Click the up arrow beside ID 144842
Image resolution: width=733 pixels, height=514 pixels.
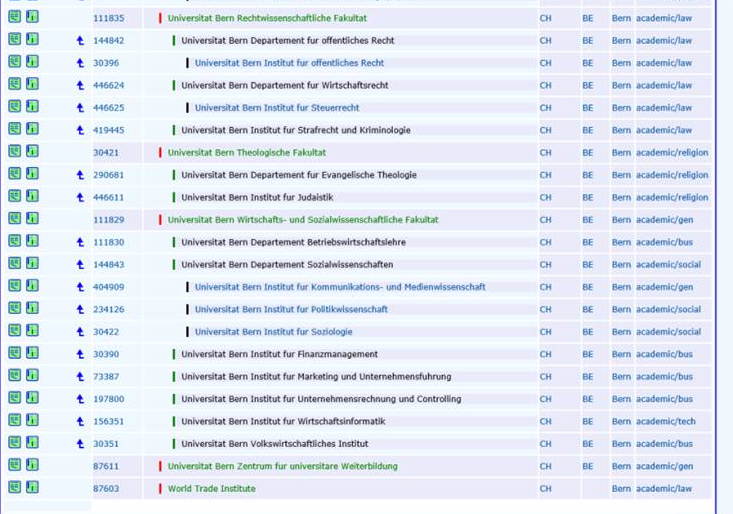80,41
